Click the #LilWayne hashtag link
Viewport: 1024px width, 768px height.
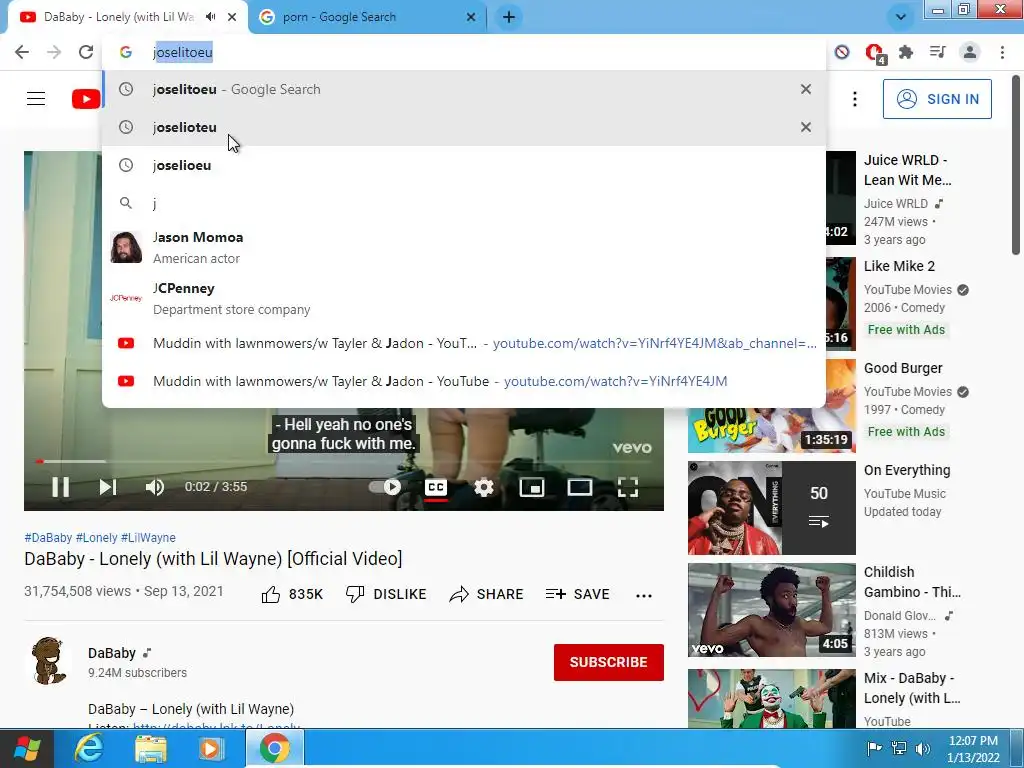148,537
